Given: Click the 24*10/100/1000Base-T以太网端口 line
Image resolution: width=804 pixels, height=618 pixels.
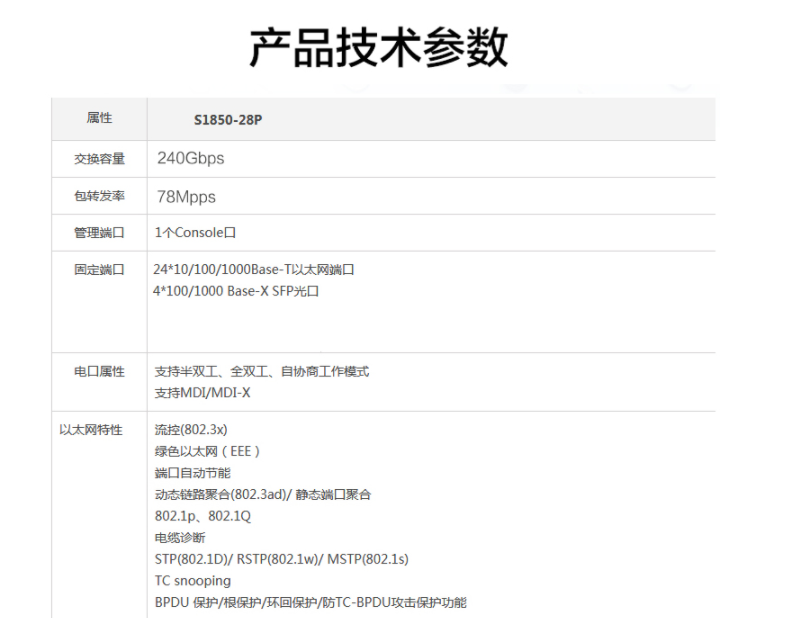Looking at the screenshot, I should tap(254, 270).
